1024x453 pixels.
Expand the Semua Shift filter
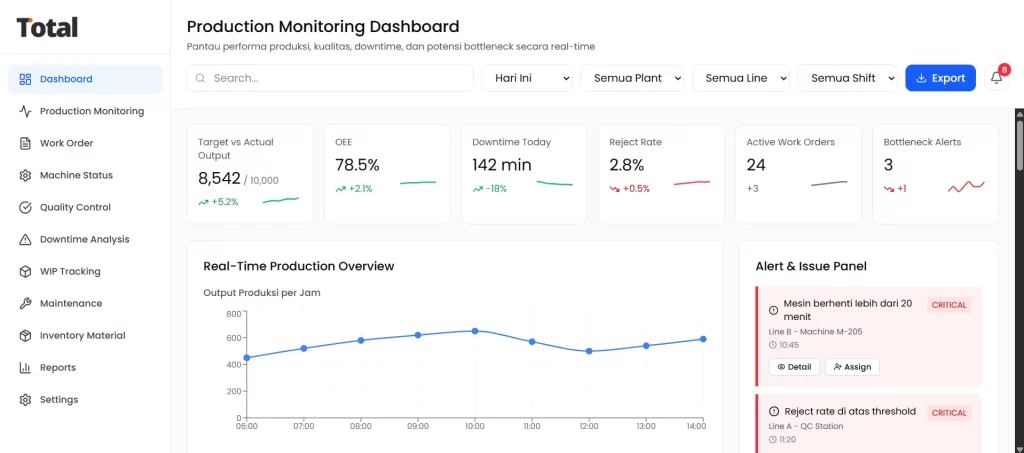point(848,78)
